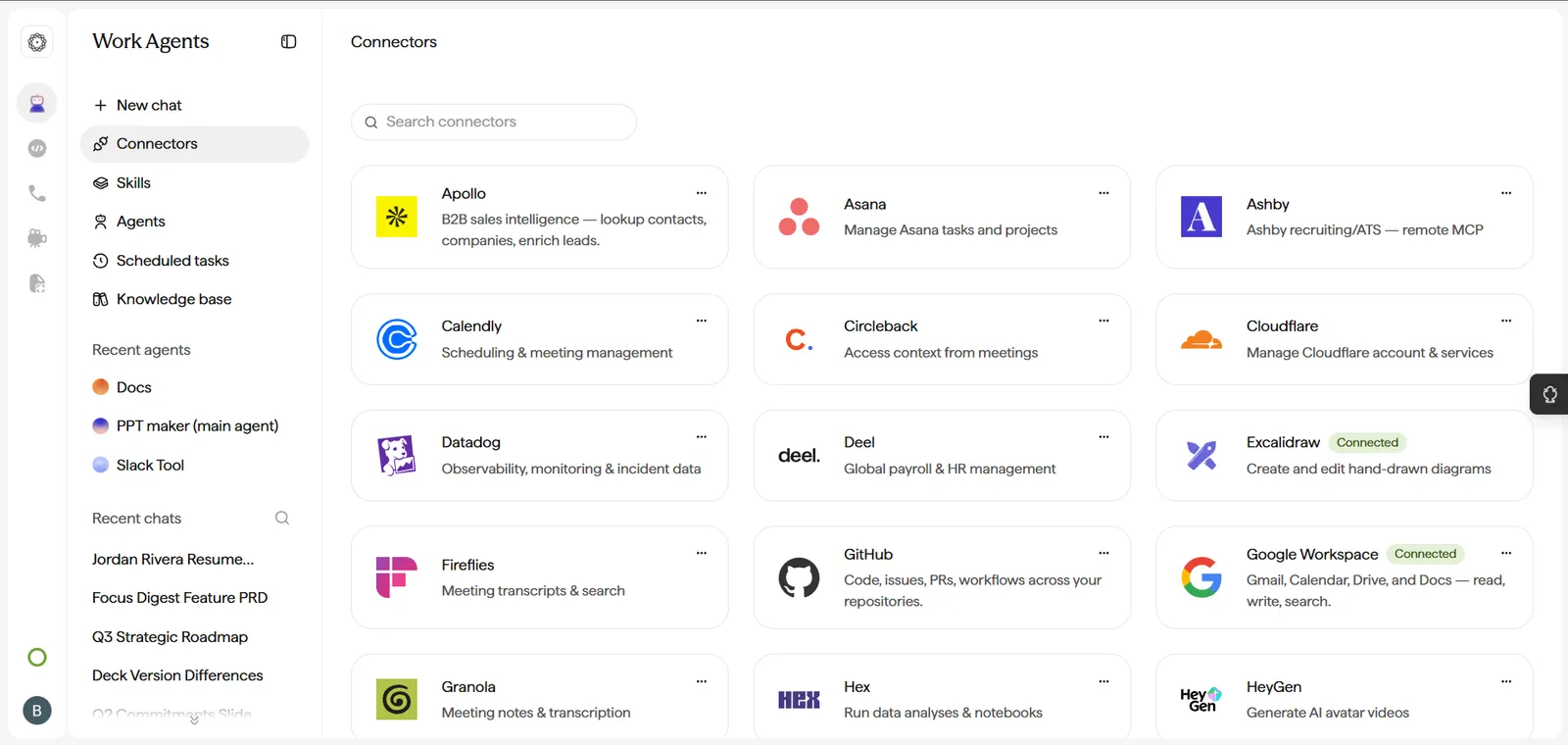The width and height of the screenshot is (1568, 745).
Task: Open Deel card more options menu
Action: click(1104, 437)
